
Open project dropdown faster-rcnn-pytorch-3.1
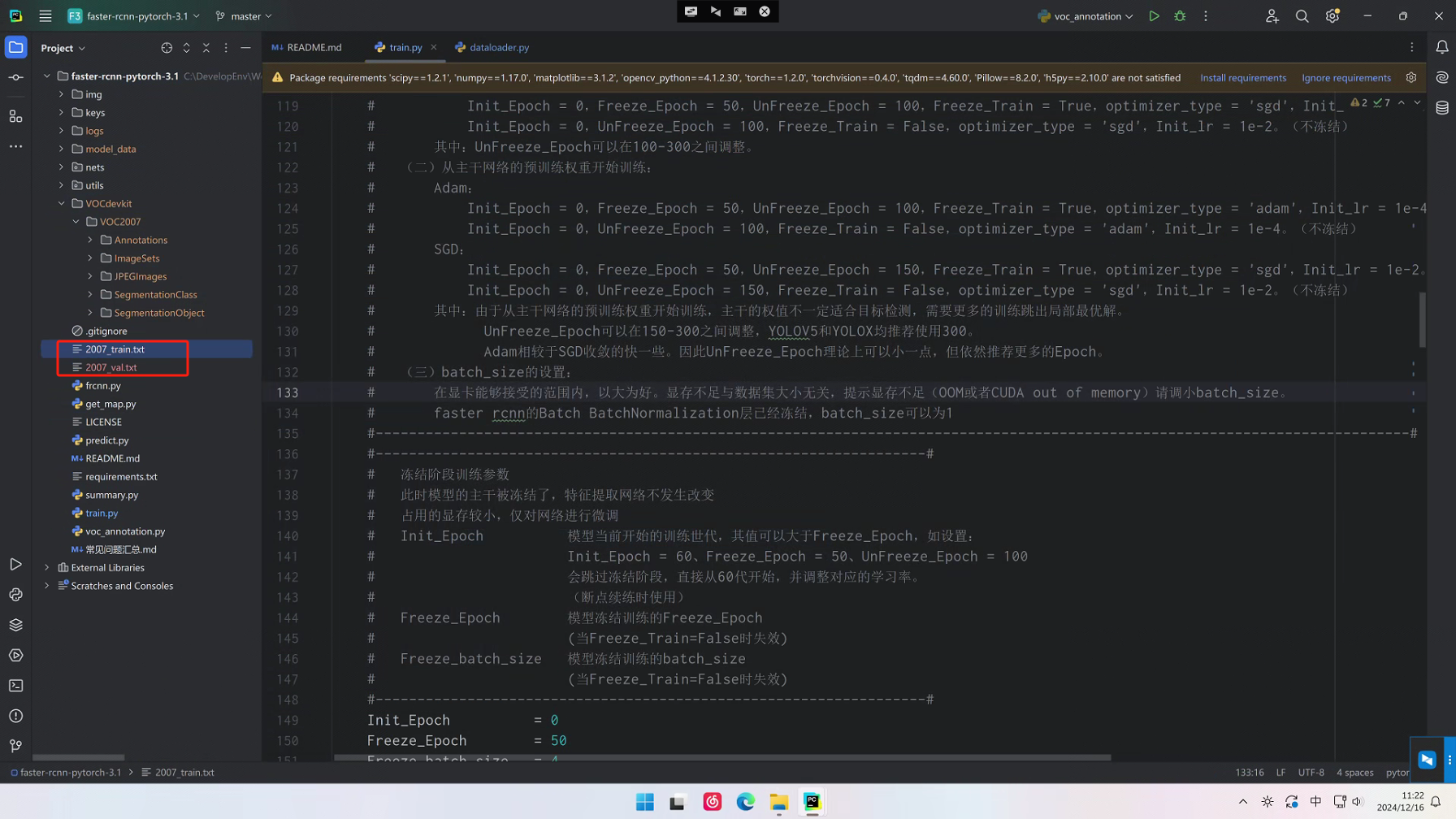133,16
